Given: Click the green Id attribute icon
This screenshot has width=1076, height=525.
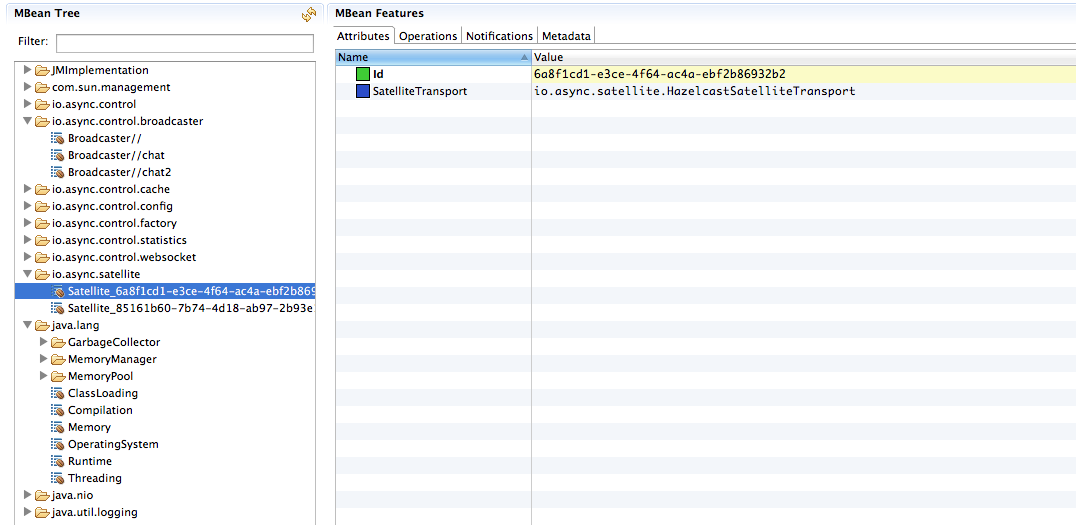Looking at the screenshot, I should coord(363,74).
